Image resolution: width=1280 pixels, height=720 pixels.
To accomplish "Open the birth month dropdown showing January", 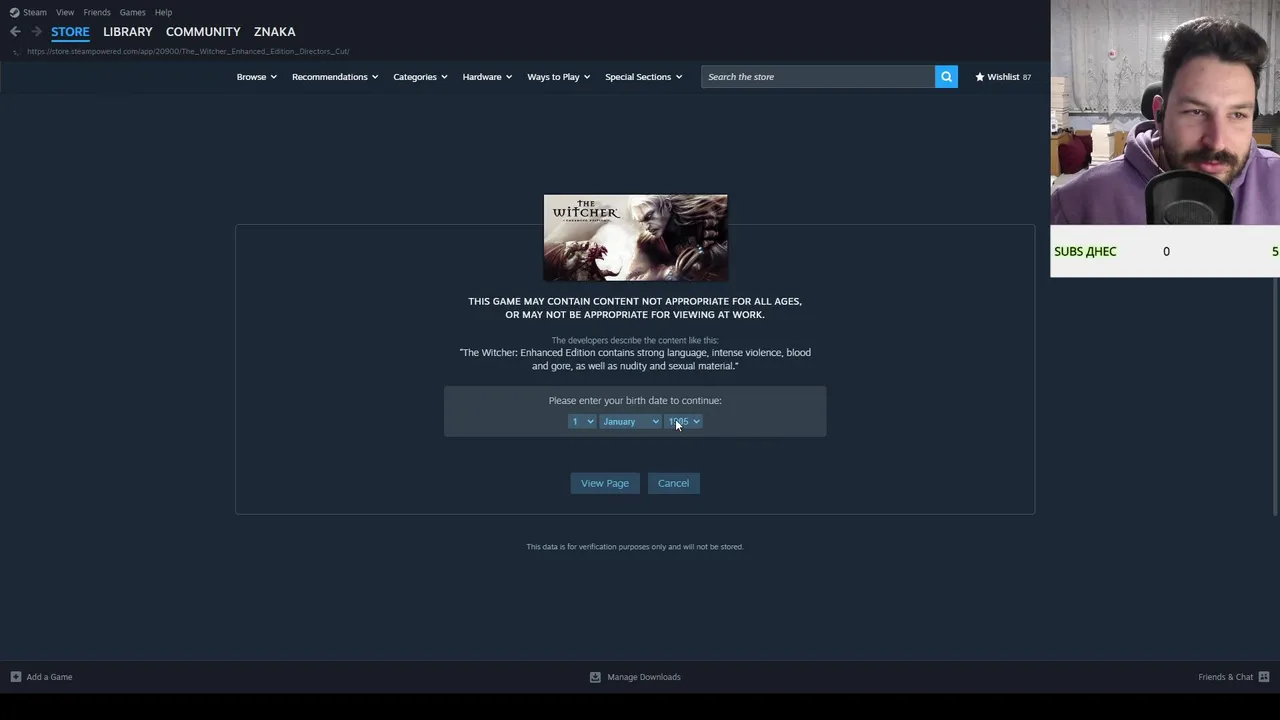I will (x=630, y=422).
